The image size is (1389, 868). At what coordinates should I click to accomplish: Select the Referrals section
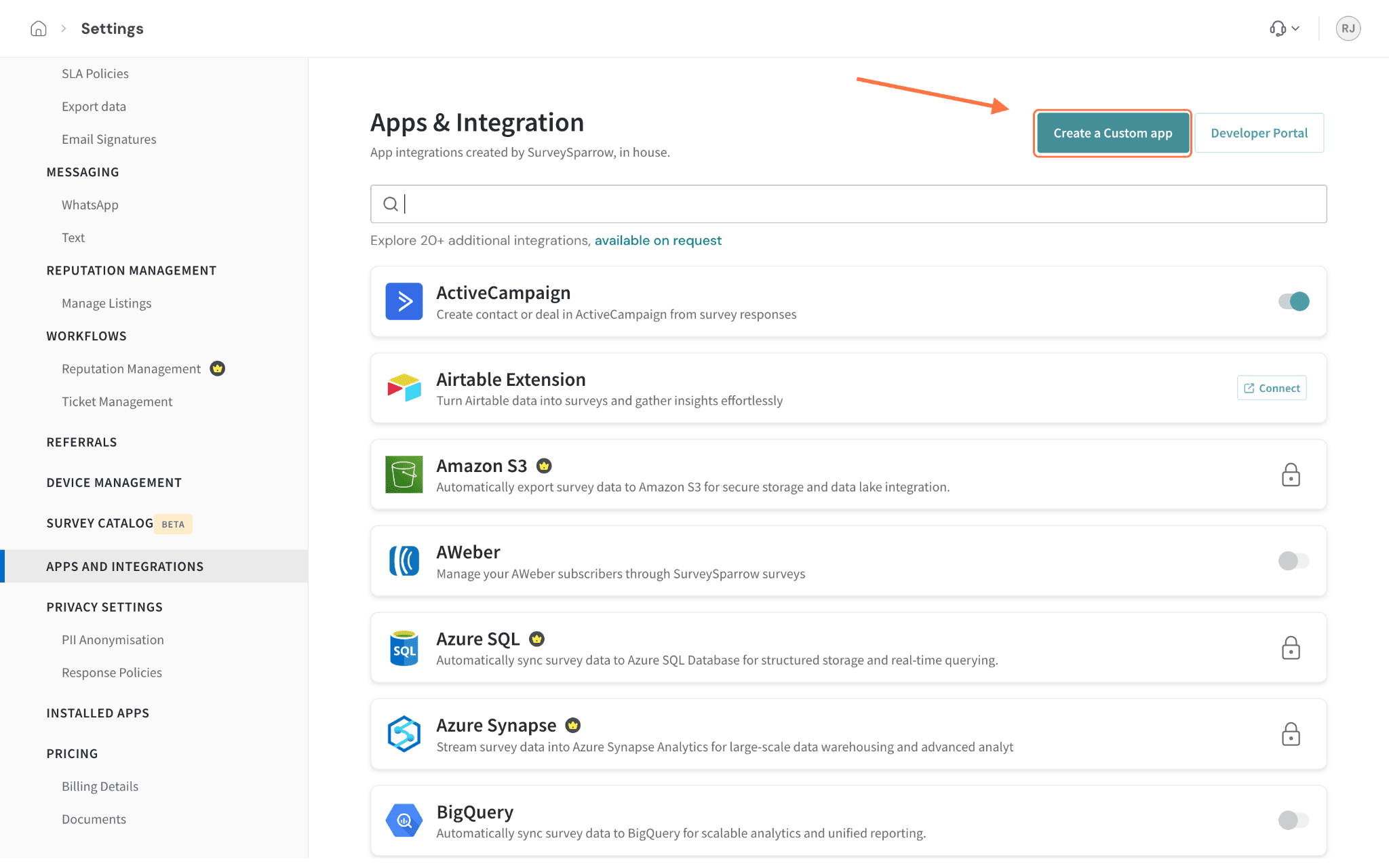(81, 442)
